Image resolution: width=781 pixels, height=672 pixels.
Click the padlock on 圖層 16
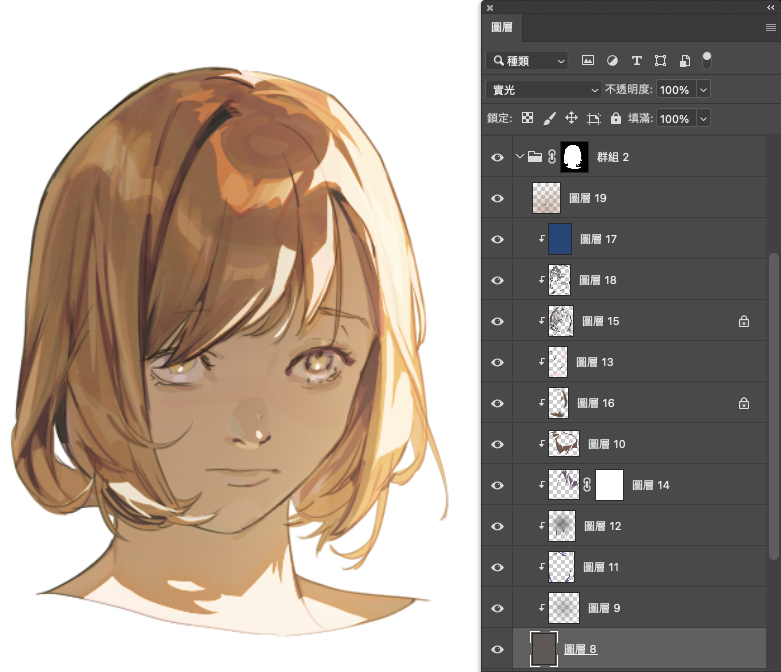click(744, 403)
